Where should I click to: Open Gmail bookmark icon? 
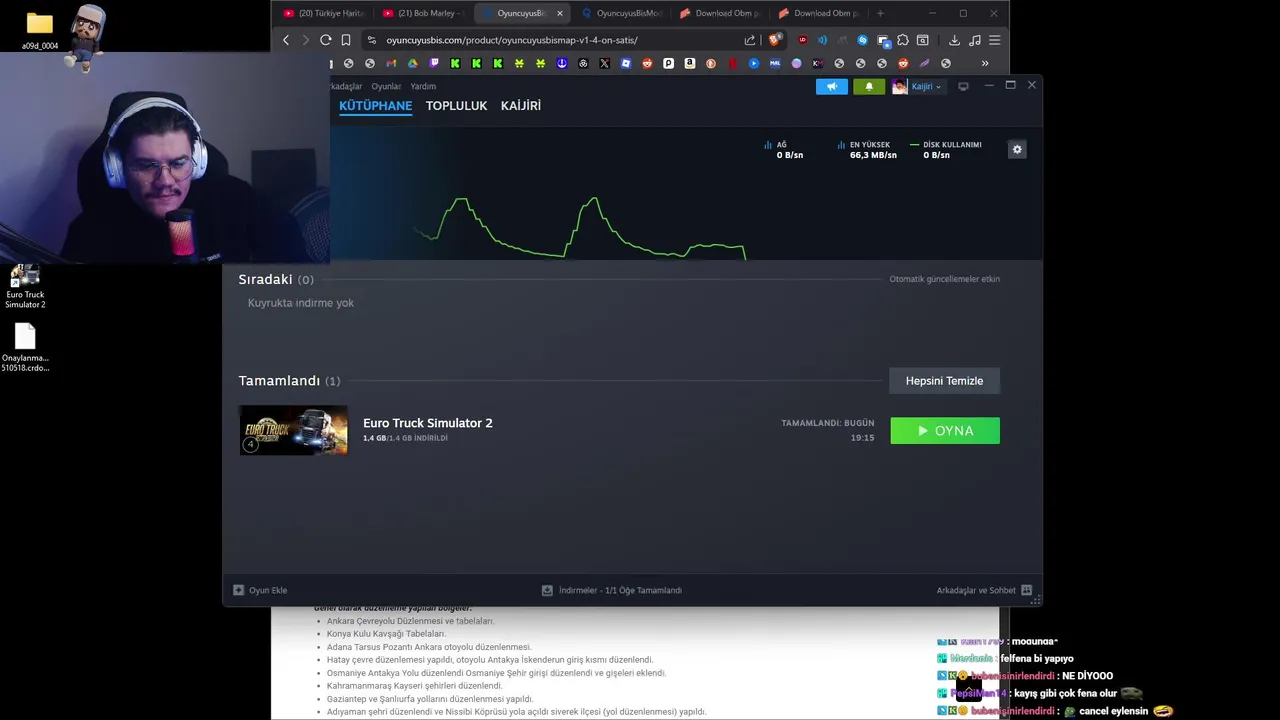(391, 63)
